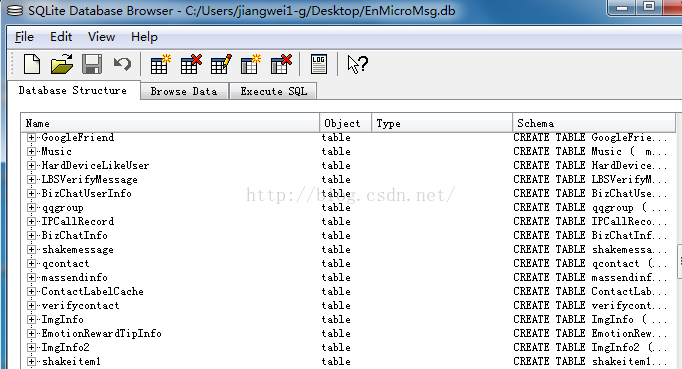
Task: Click the vertical scrollbar thumb of table list
Action: (679, 261)
